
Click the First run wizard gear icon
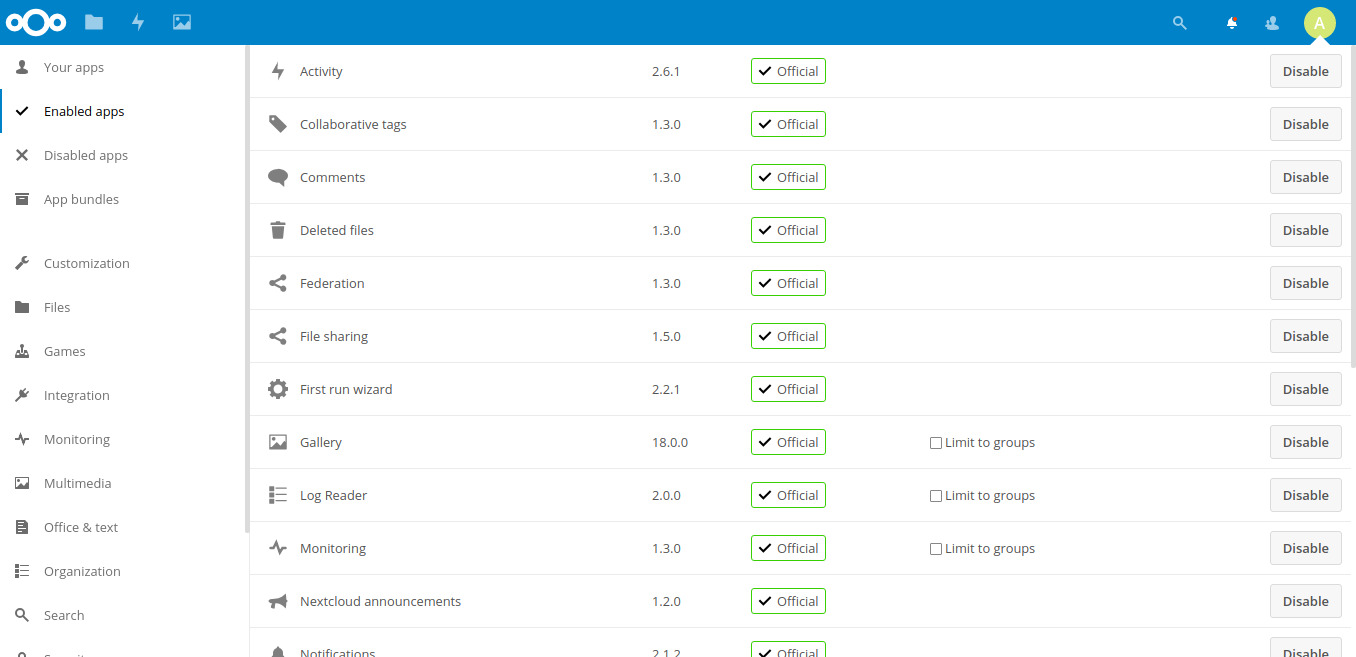coord(278,389)
